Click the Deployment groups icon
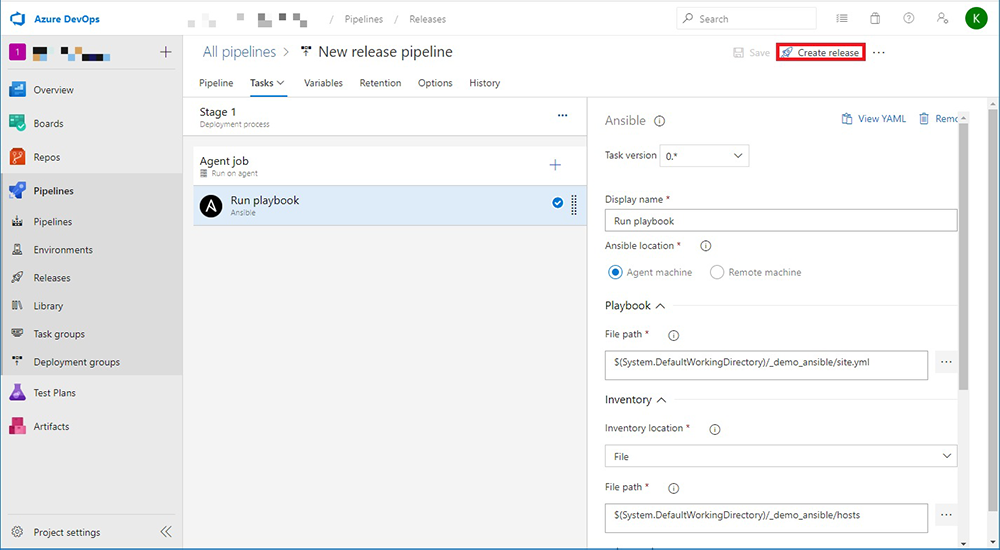 (x=17, y=362)
